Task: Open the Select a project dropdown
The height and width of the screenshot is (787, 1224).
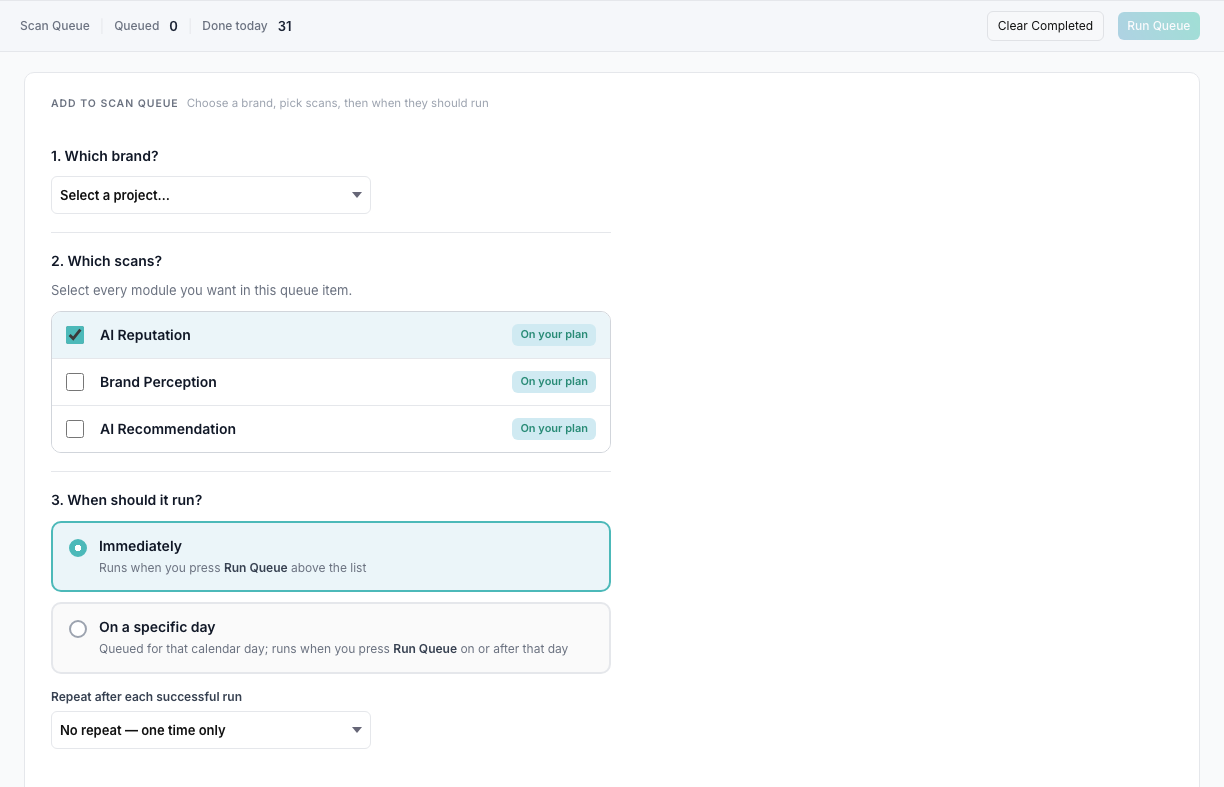Action: [211, 195]
